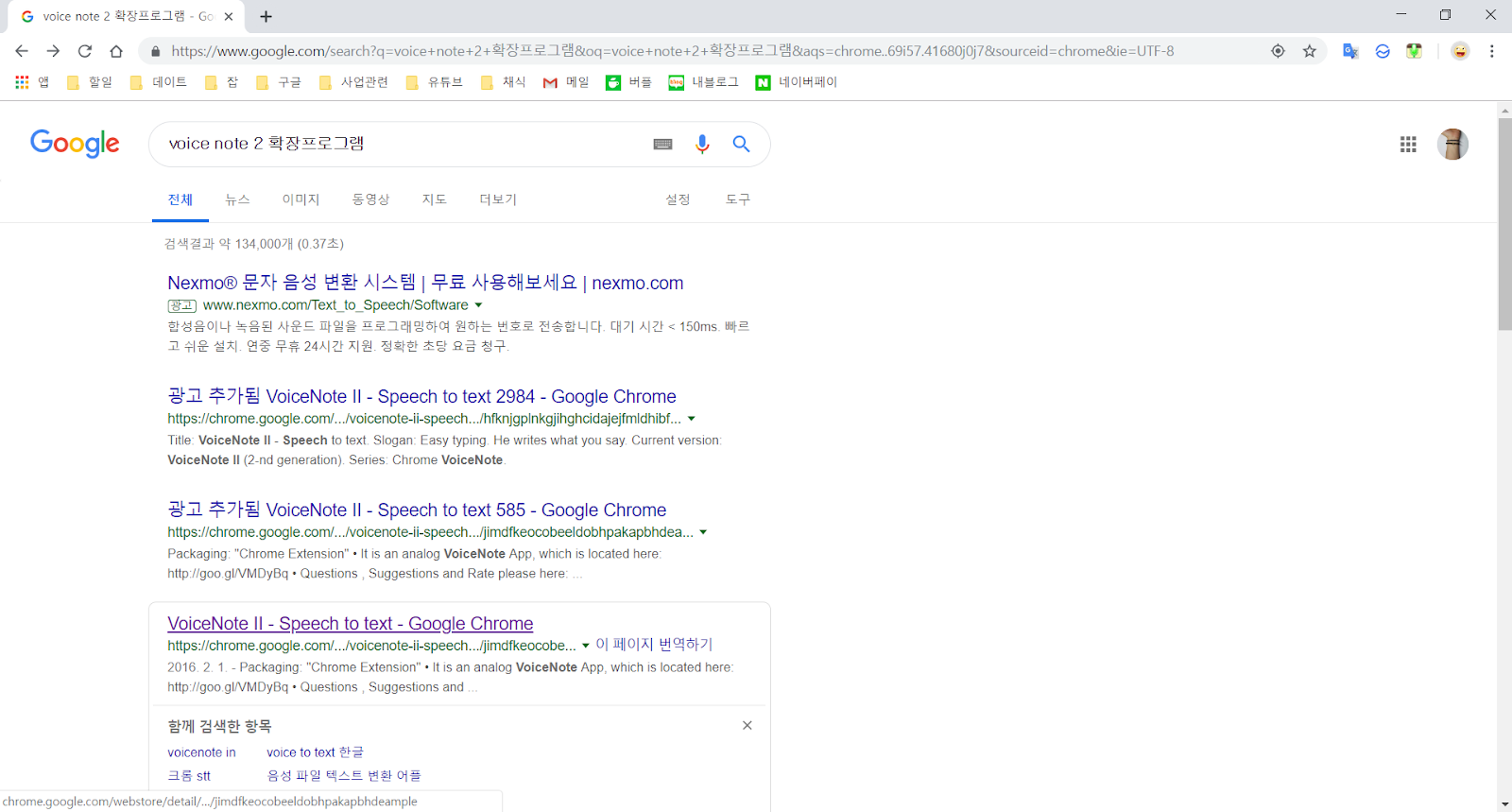Image resolution: width=1512 pixels, height=812 pixels.
Task: Switch to the 이미지 tab
Action: click(301, 199)
